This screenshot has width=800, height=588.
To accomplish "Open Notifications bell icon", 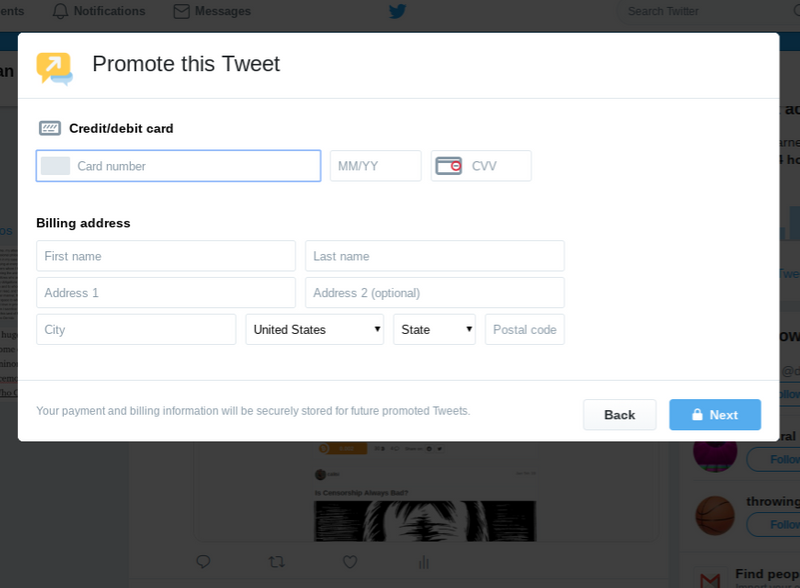I will point(60,11).
